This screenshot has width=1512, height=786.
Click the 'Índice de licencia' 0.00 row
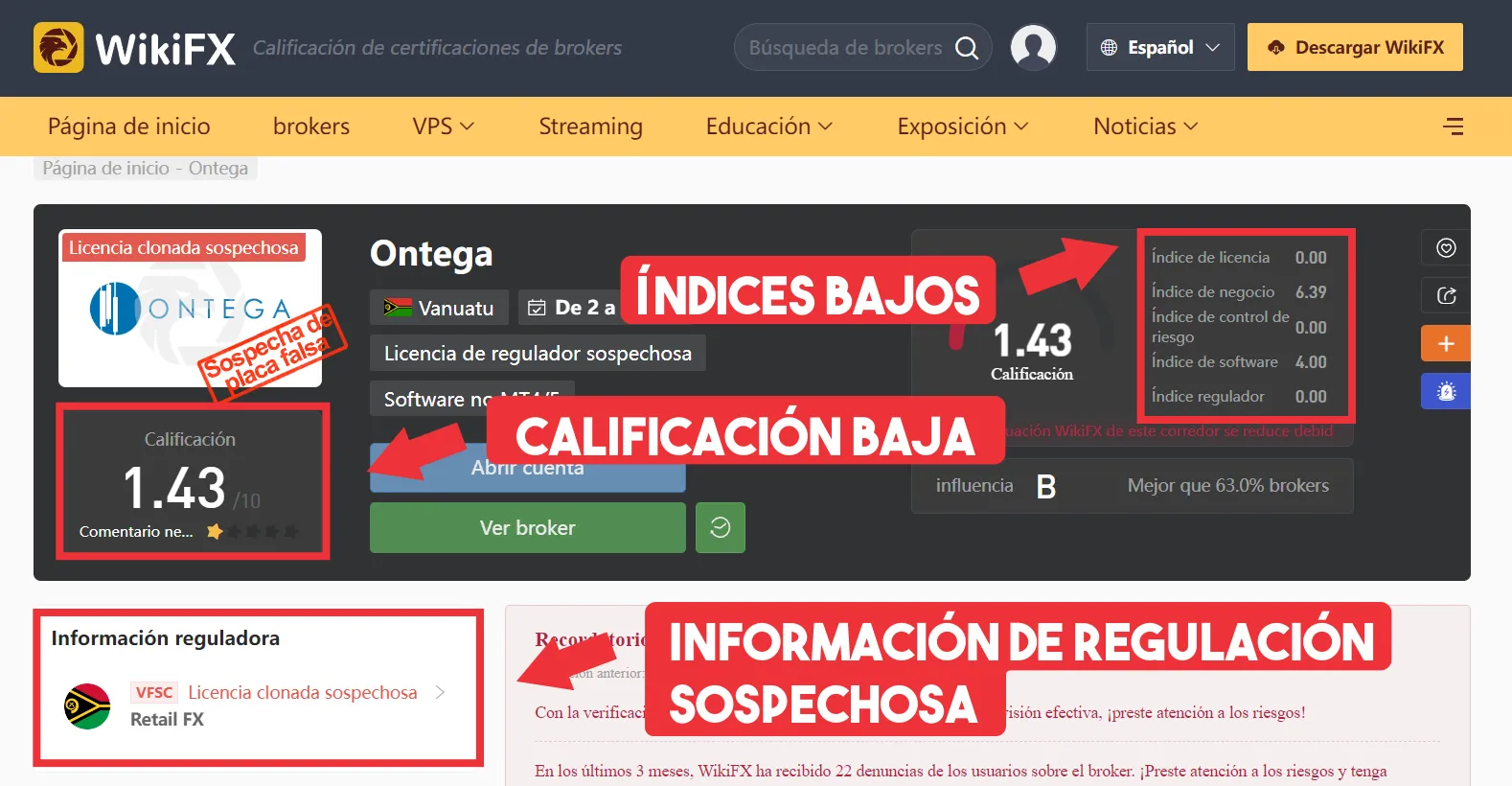[x=1239, y=257]
